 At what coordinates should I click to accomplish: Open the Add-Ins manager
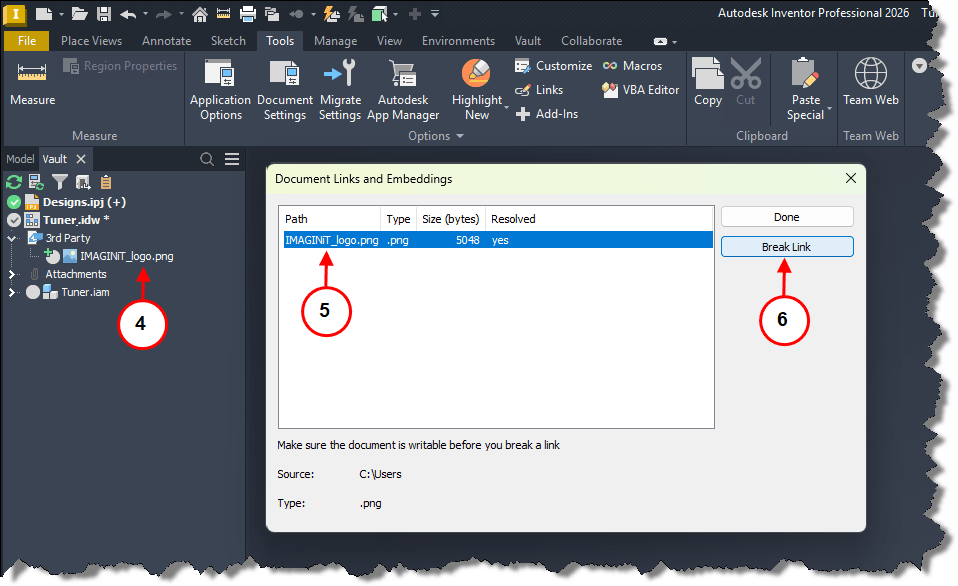(547, 114)
